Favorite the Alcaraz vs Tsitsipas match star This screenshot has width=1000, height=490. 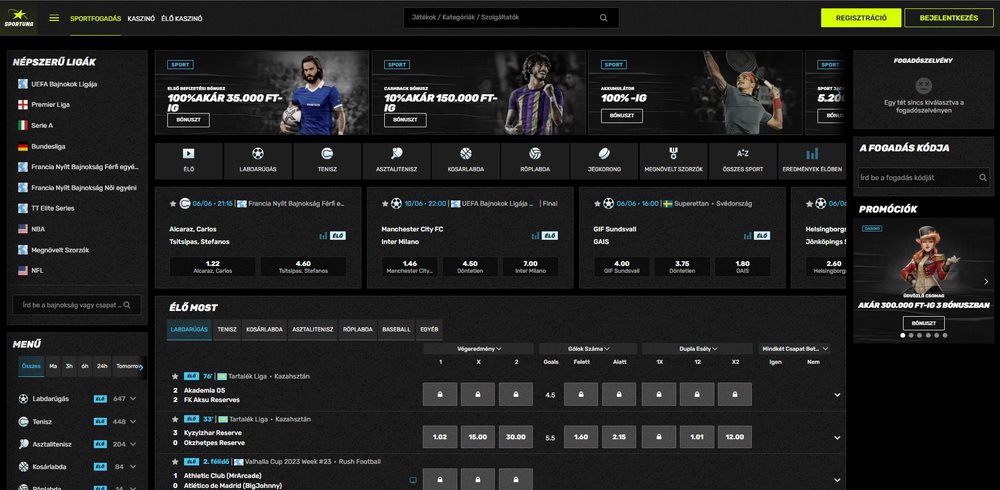172,203
